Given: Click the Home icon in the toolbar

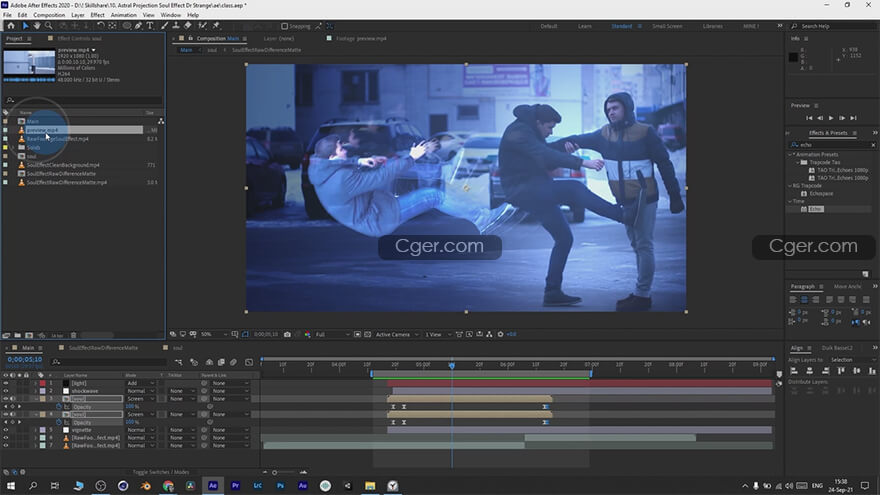Looking at the screenshot, I should tap(11, 26).
